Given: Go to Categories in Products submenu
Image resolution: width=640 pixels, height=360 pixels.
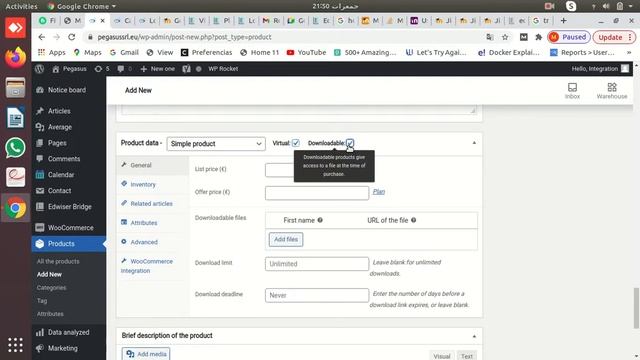Looking at the screenshot, I should pos(51,288).
